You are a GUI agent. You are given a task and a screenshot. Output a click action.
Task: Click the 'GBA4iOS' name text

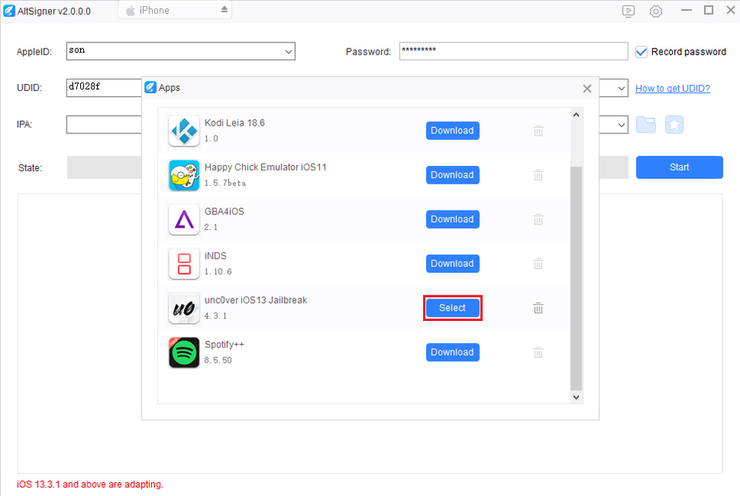[224, 211]
